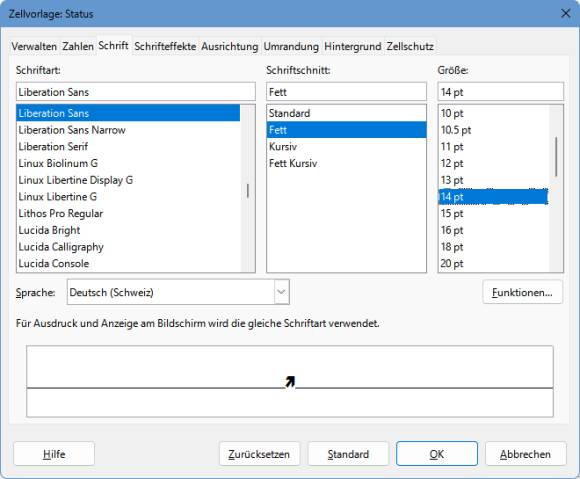580x479 pixels.
Task: Set font size to 10.5 pt
Action: click(493, 130)
